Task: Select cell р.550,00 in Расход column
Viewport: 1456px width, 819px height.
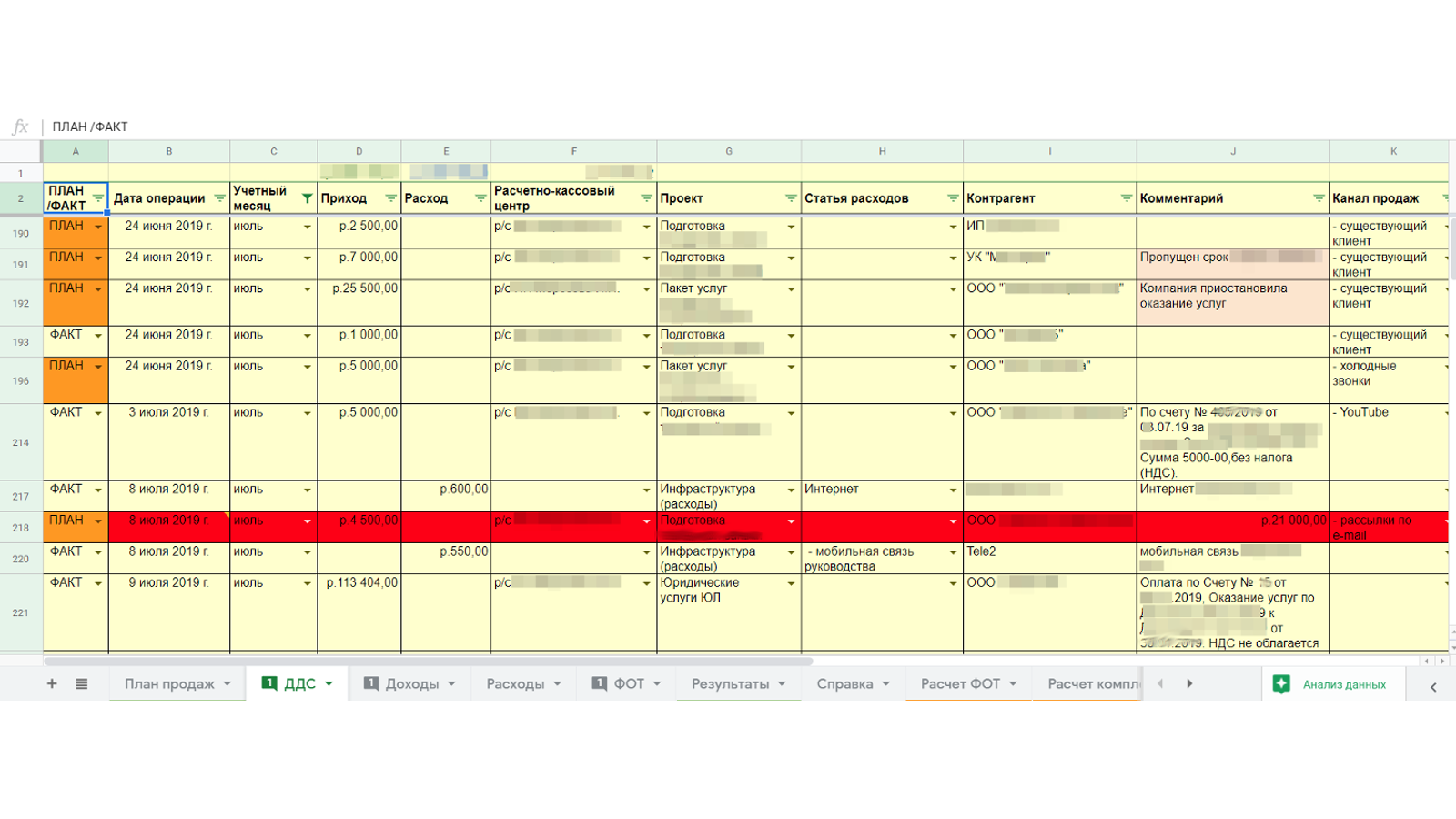Action: point(446,559)
